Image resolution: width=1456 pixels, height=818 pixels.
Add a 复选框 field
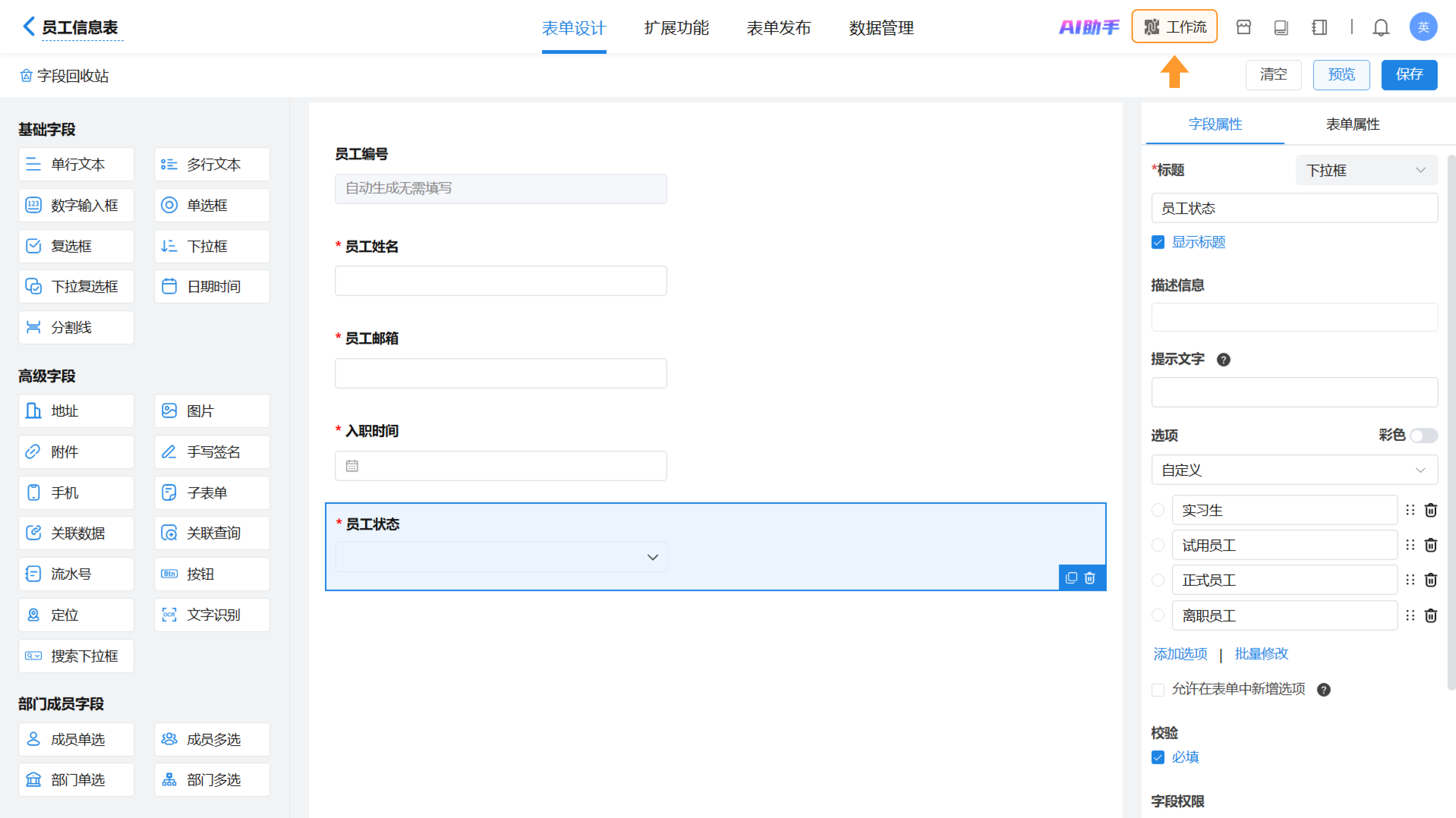76,246
